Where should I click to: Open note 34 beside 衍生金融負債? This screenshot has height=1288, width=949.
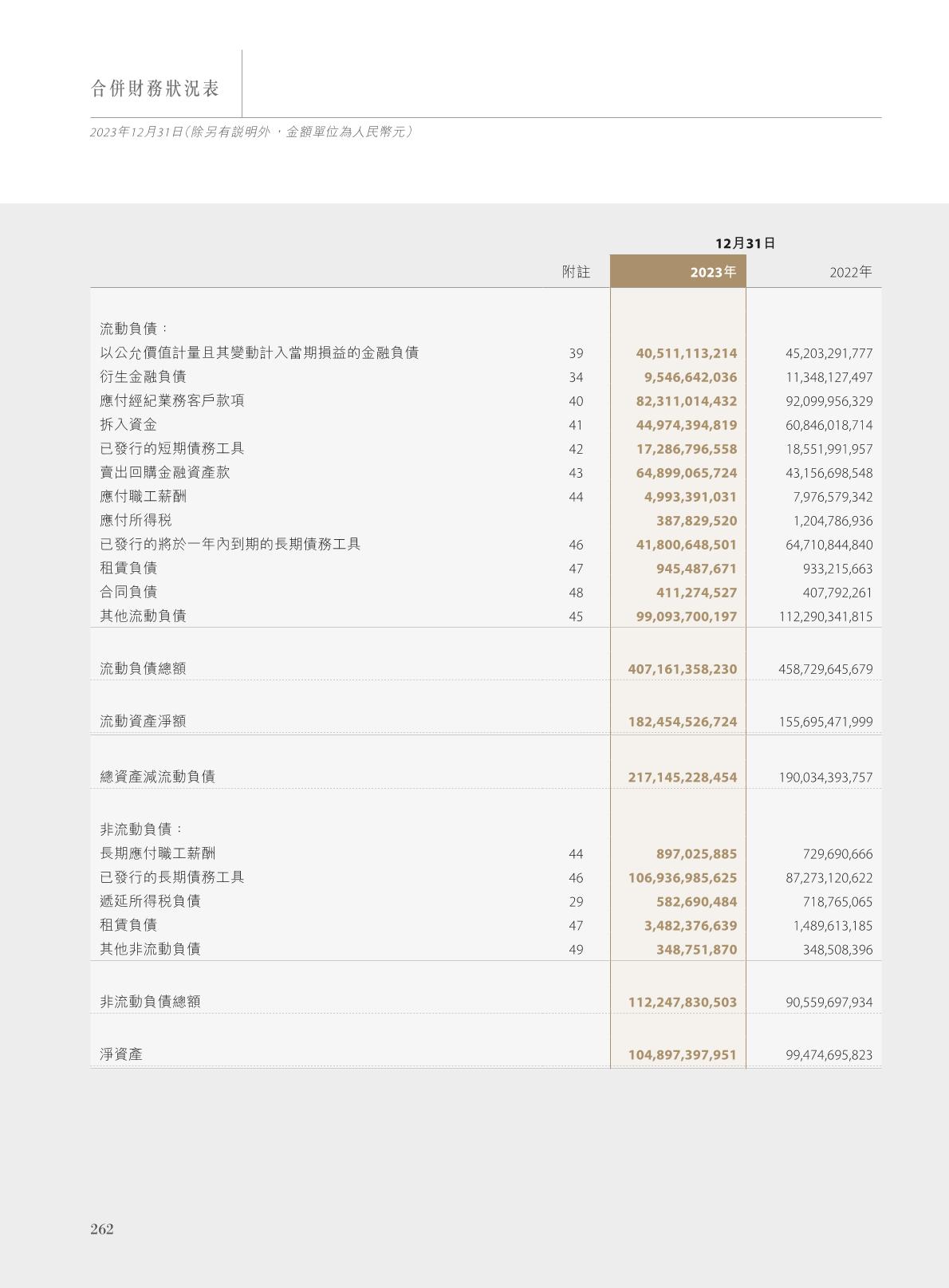[x=576, y=377]
